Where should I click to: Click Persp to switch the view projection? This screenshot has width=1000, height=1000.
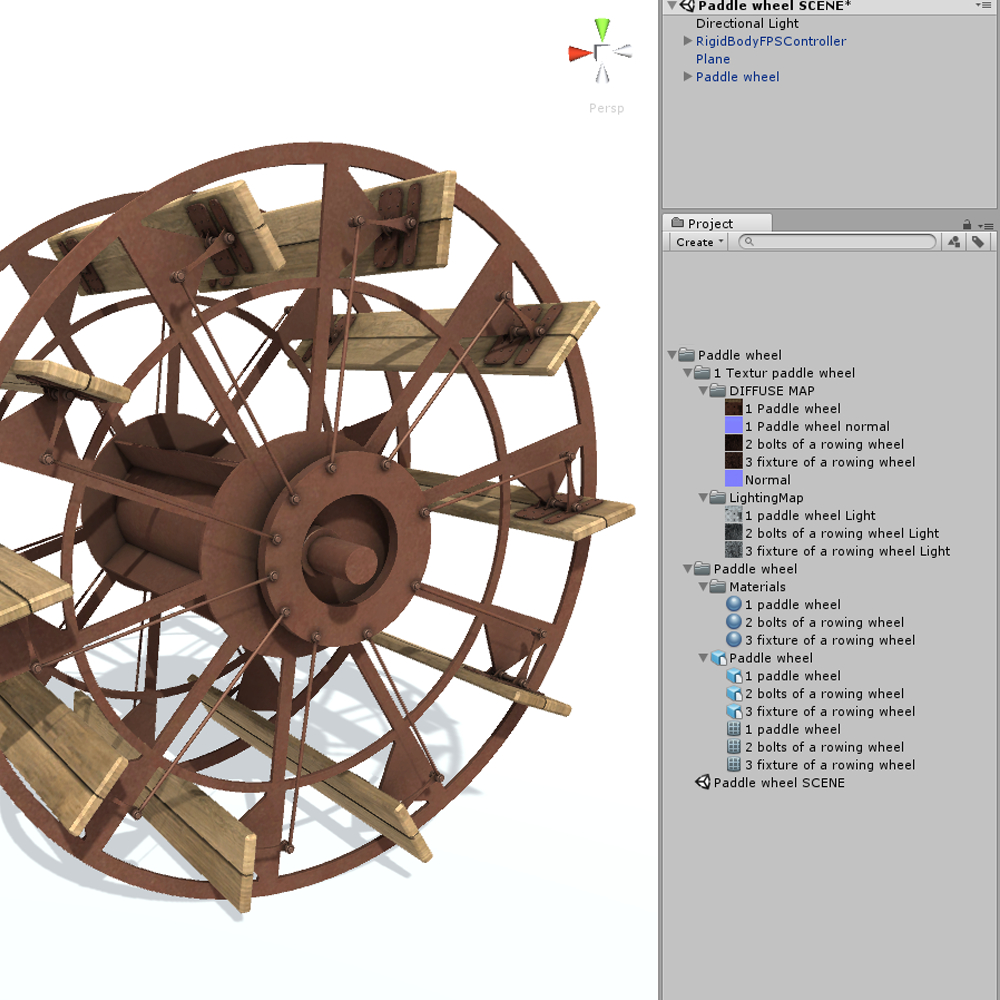click(606, 108)
